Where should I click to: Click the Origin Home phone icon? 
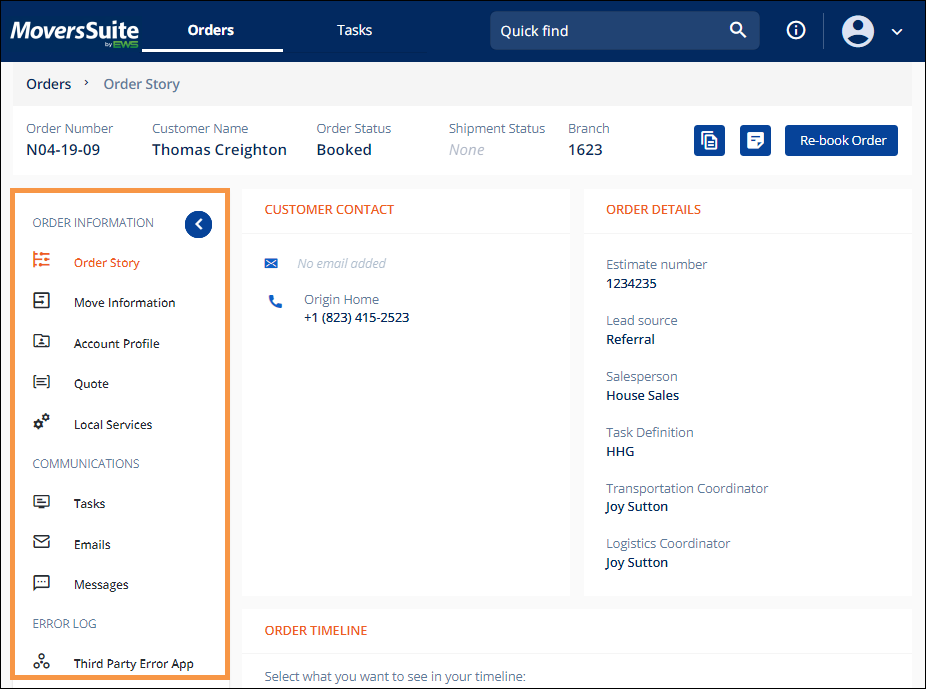click(x=275, y=301)
